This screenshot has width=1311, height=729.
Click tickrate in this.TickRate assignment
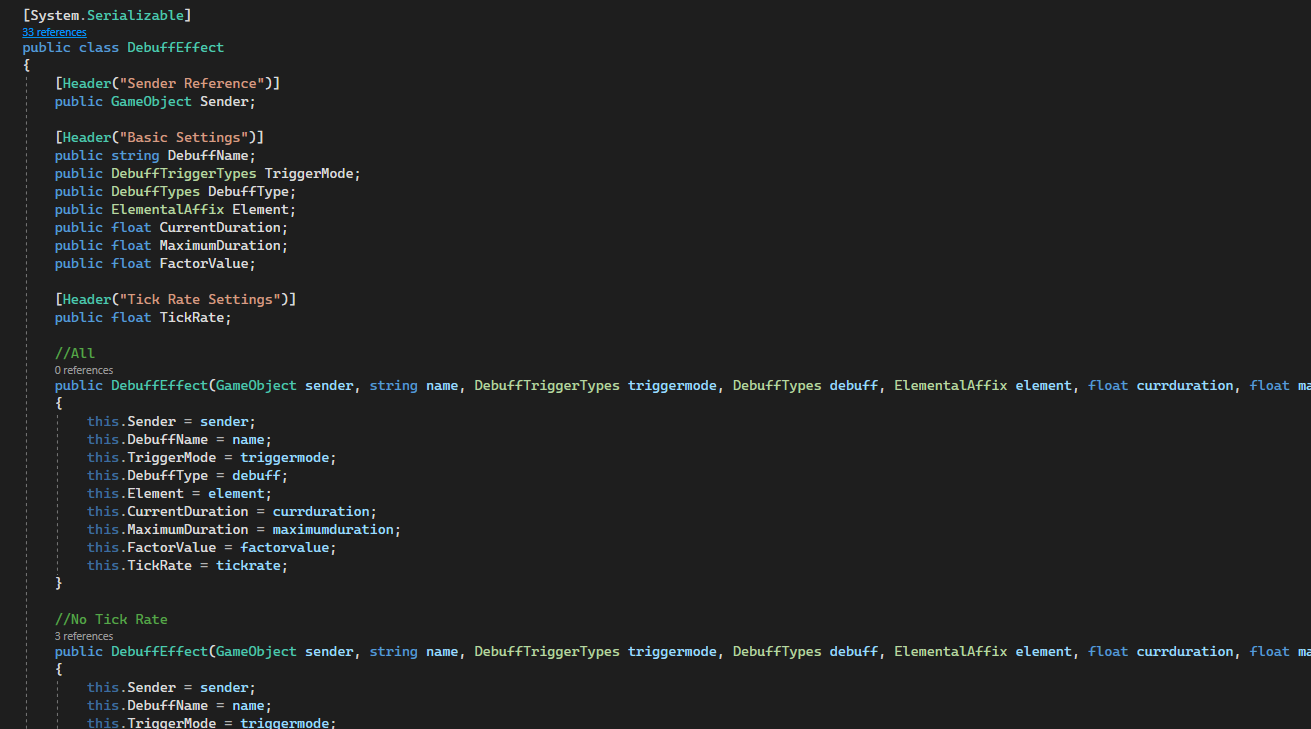click(249, 566)
